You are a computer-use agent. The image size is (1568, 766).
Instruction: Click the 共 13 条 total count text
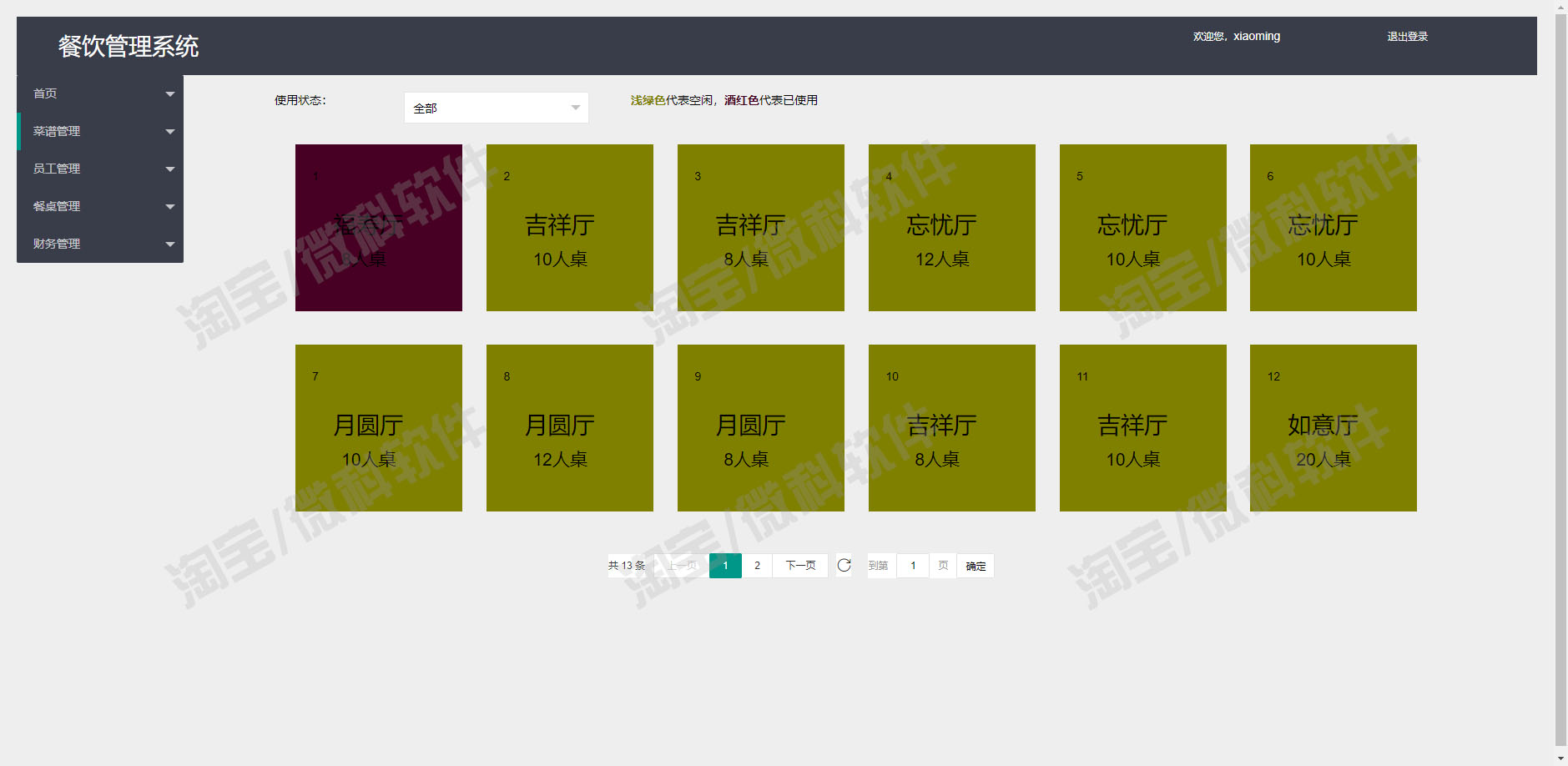coord(627,566)
